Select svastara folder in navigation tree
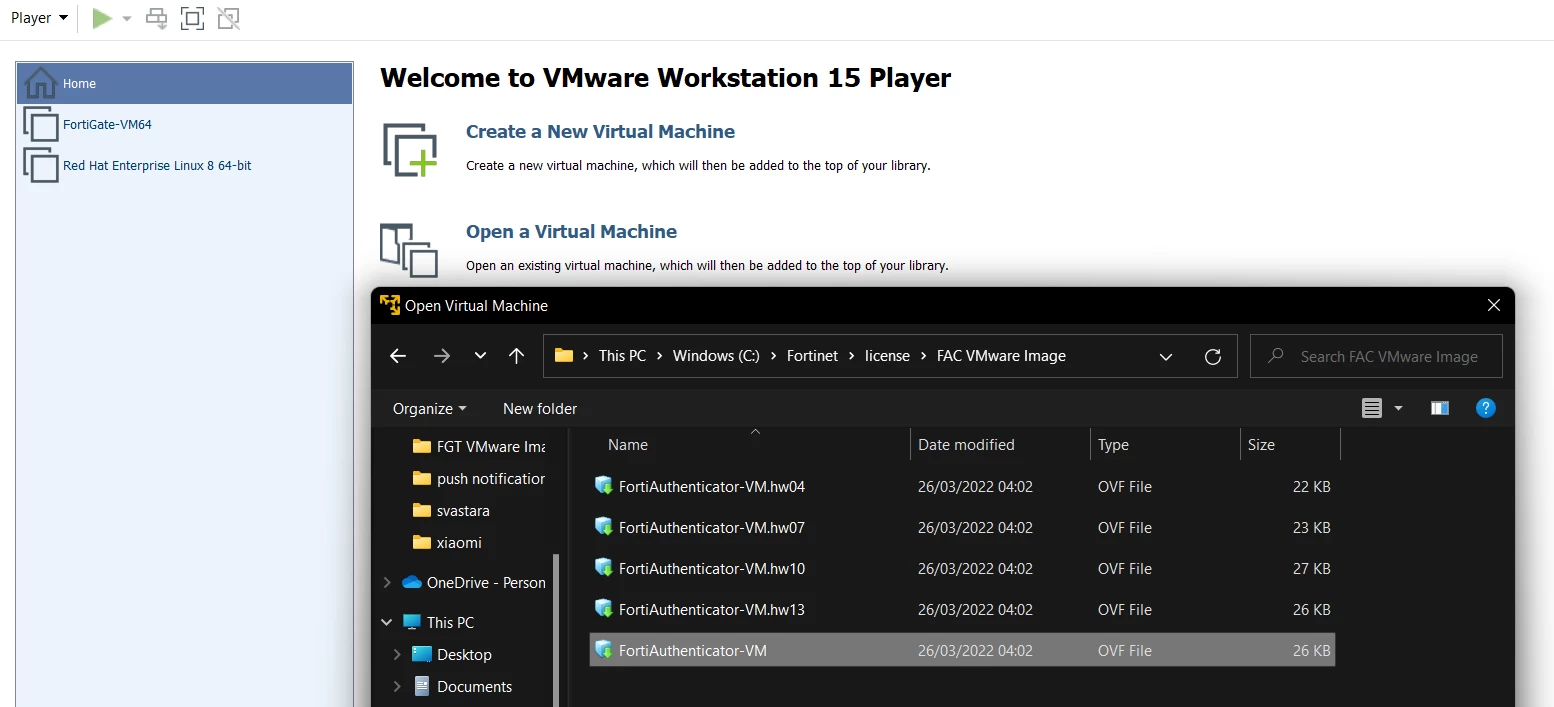This screenshot has width=1554, height=707. [451, 510]
